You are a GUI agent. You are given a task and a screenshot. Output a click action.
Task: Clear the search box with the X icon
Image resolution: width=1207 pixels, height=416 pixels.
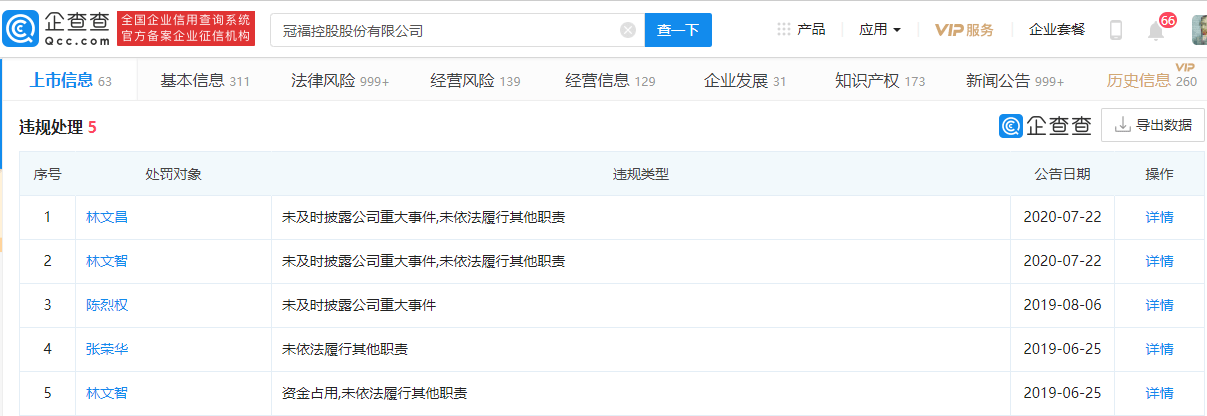point(628,30)
